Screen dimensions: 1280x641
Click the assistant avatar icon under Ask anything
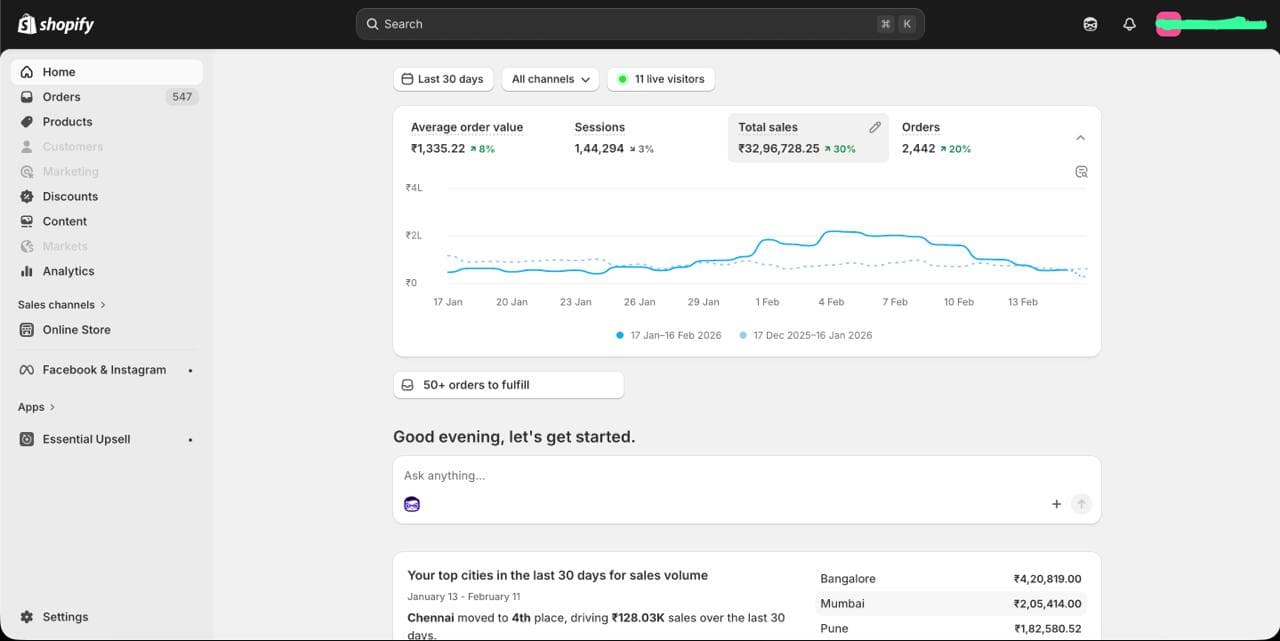(412, 504)
